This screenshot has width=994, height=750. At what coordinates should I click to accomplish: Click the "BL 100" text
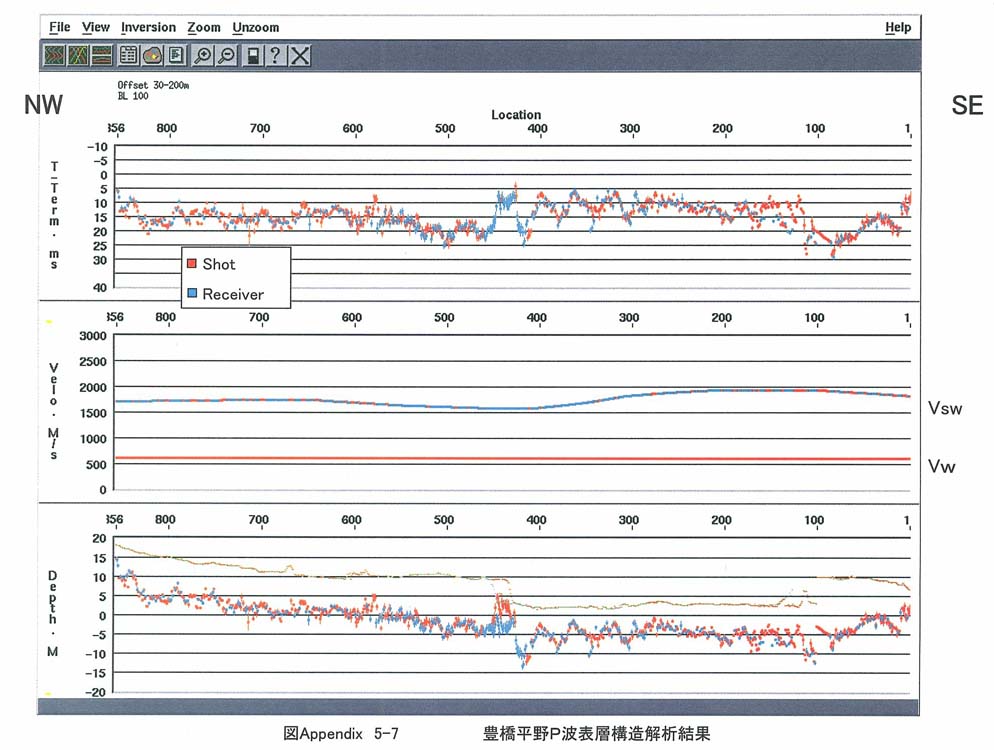click(133, 96)
